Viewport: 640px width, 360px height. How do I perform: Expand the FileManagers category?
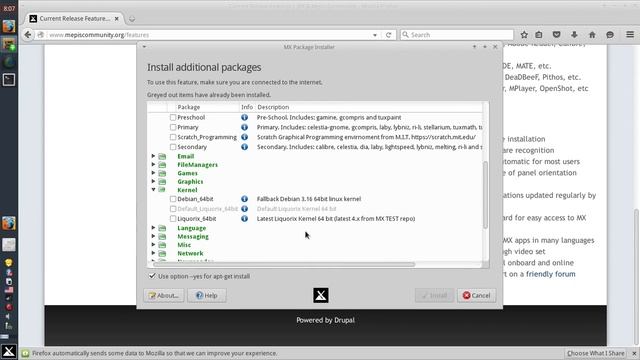click(153, 164)
